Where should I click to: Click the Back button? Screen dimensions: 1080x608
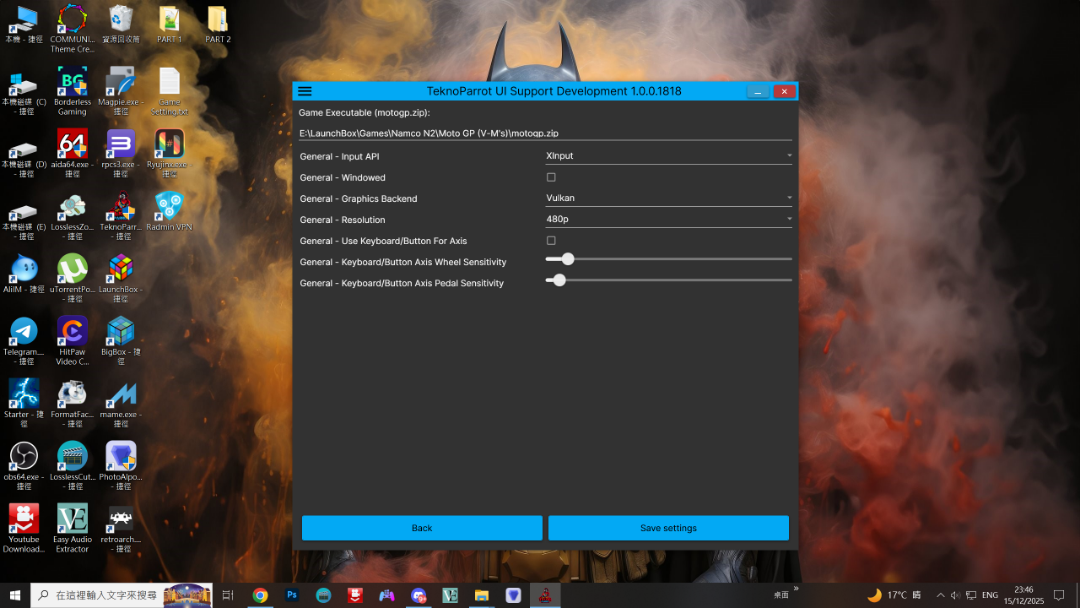(x=422, y=528)
